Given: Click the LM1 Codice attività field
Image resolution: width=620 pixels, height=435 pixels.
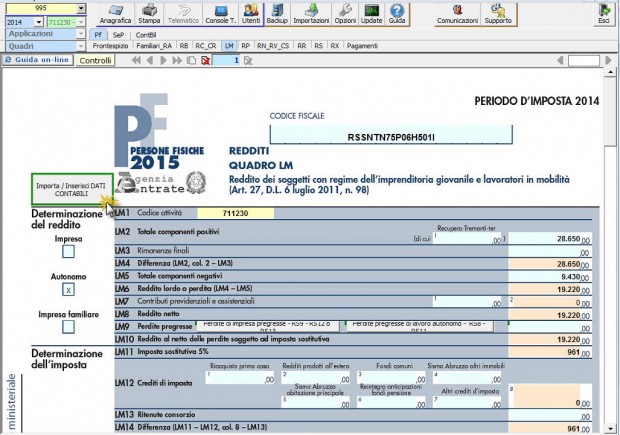Looking at the screenshot, I should [235, 213].
